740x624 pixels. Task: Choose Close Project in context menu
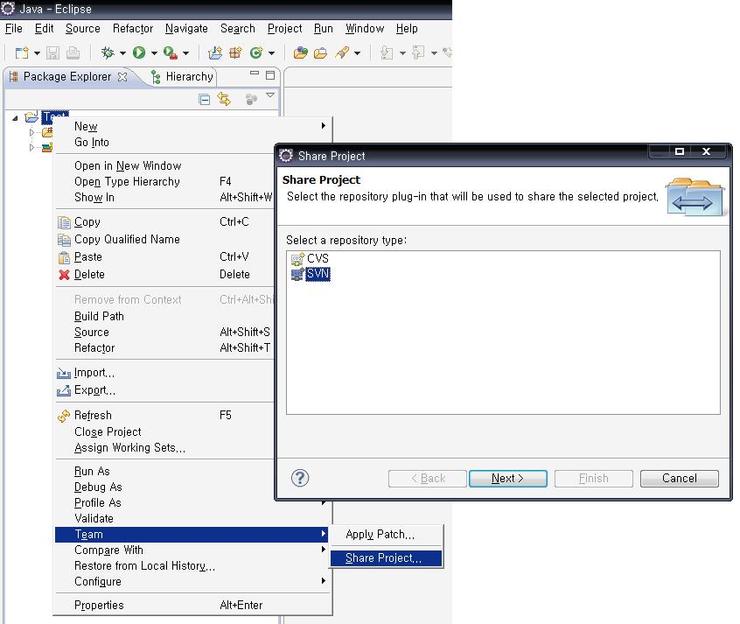tap(165, 432)
